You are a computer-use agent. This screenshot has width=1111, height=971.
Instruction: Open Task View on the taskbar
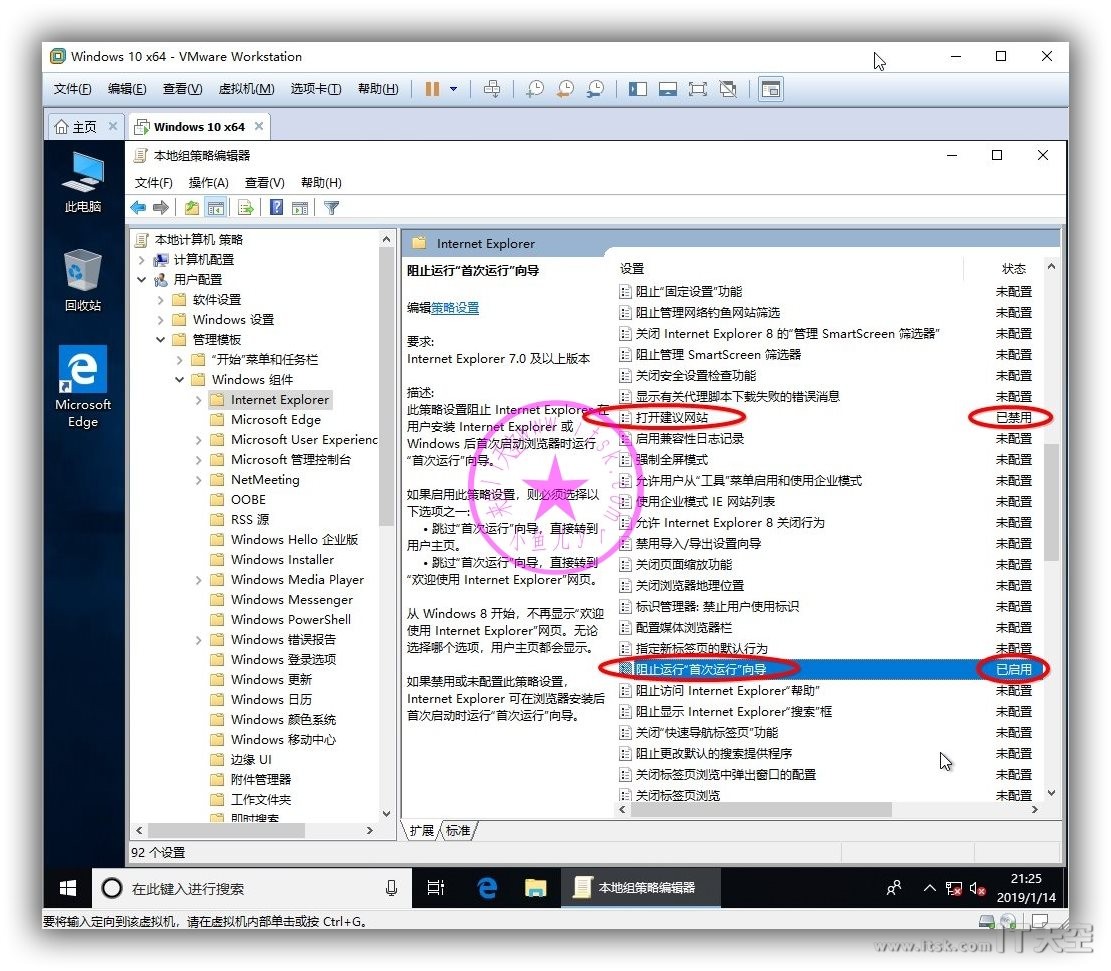(x=436, y=888)
